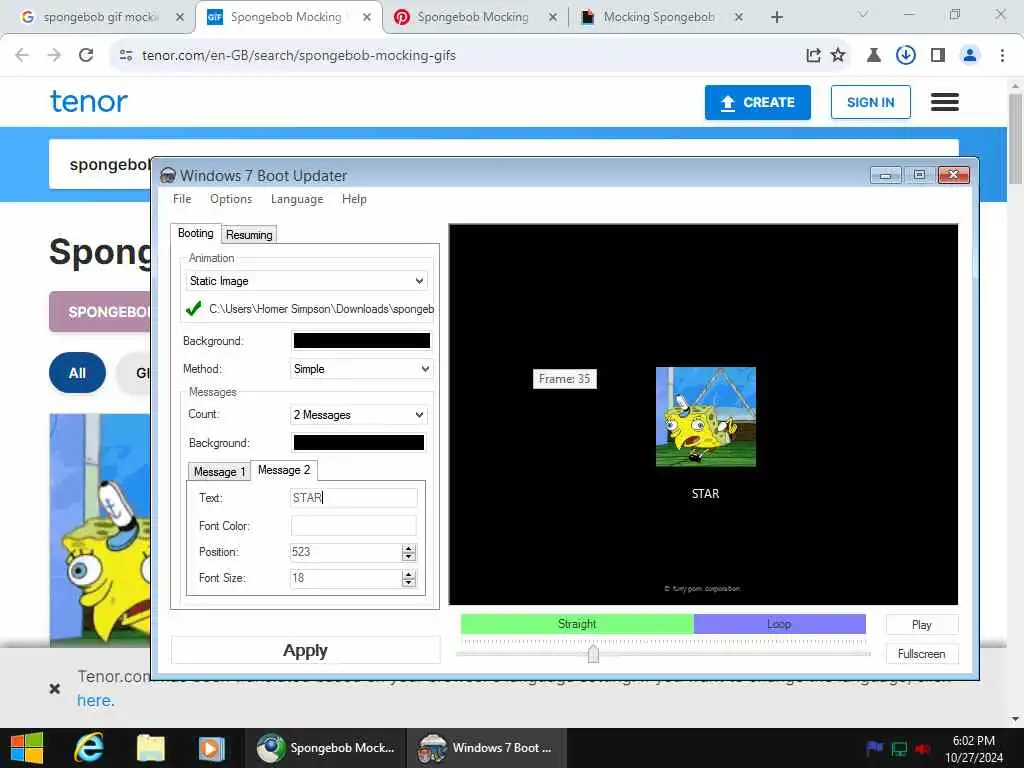Click the image file path text

(321, 309)
